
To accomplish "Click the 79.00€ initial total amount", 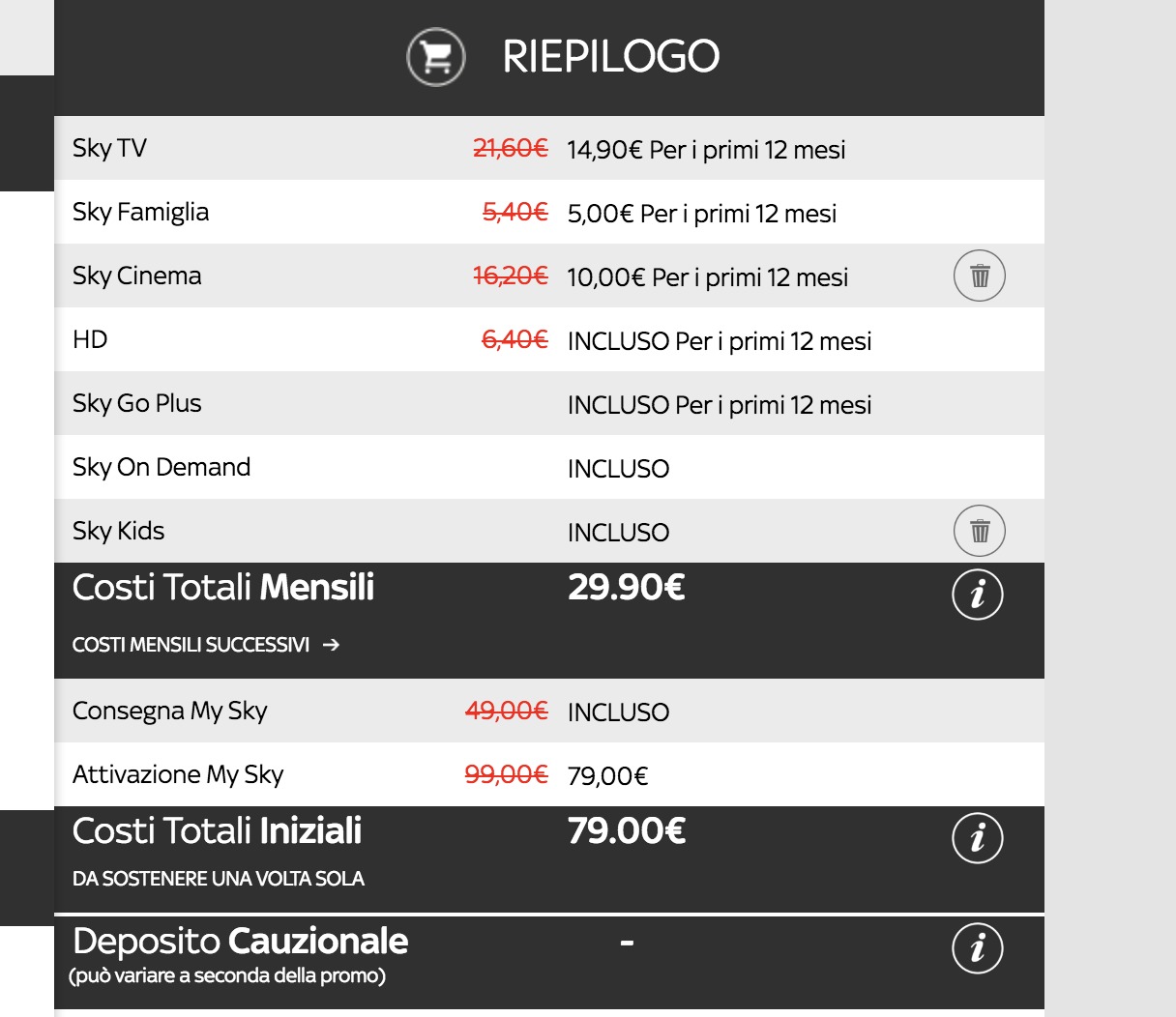I will point(627,831).
